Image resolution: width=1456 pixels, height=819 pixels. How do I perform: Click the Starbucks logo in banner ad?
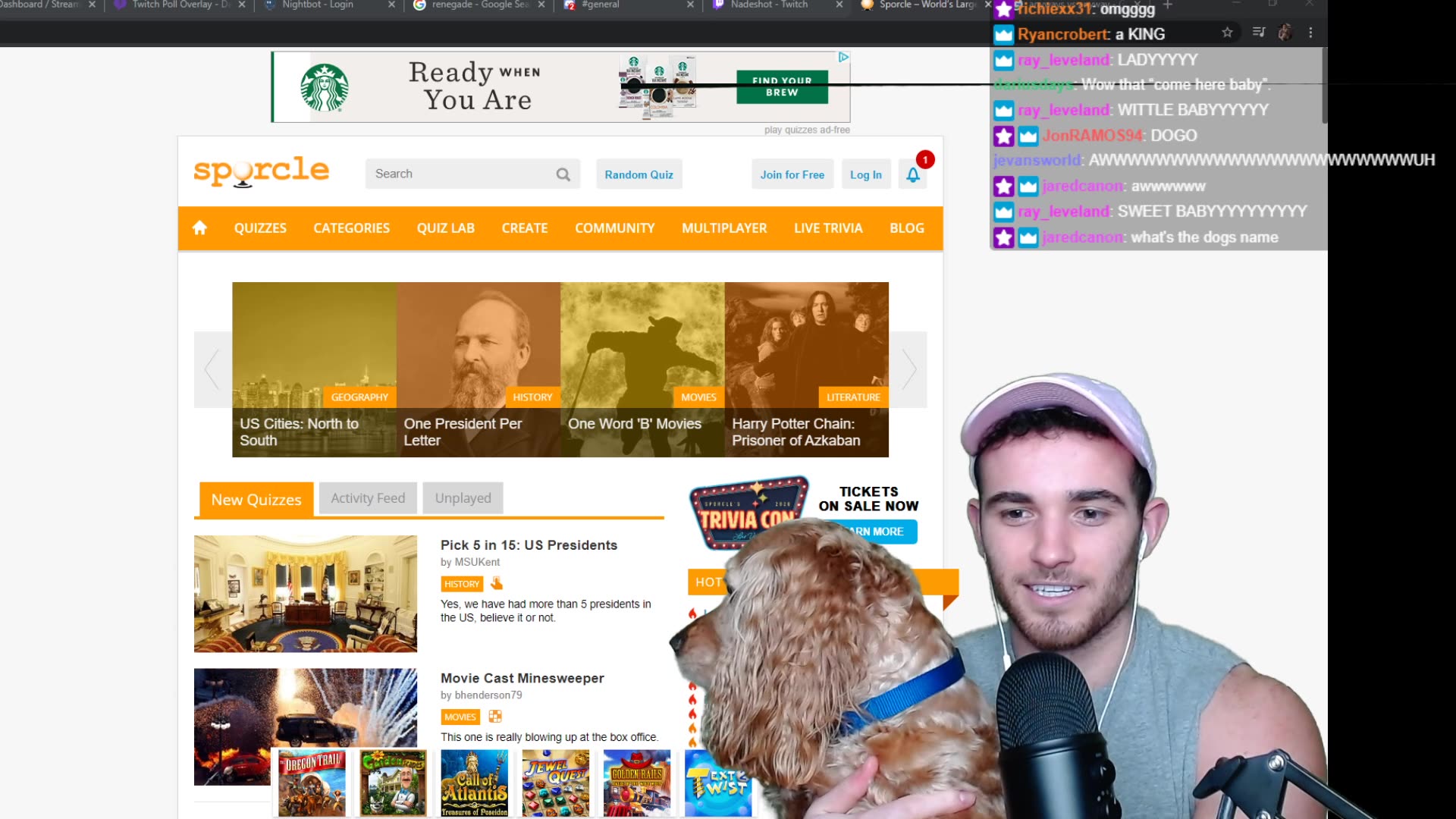coord(325,87)
